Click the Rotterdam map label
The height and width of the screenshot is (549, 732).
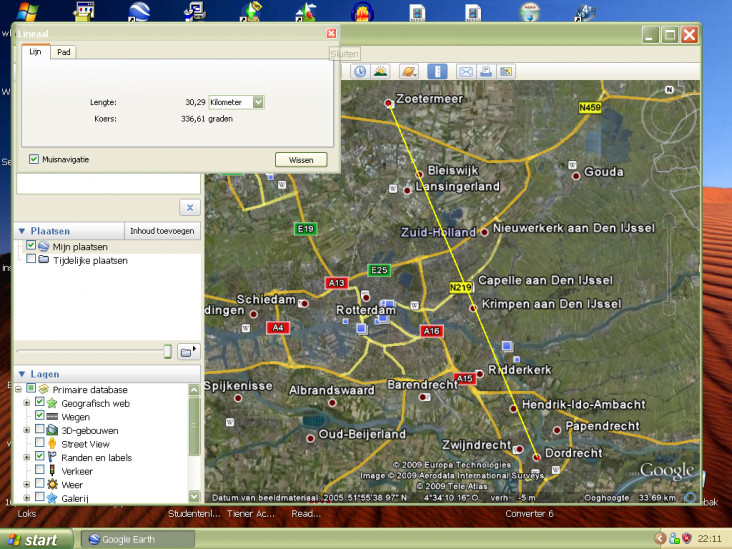[x=366, y=310]
